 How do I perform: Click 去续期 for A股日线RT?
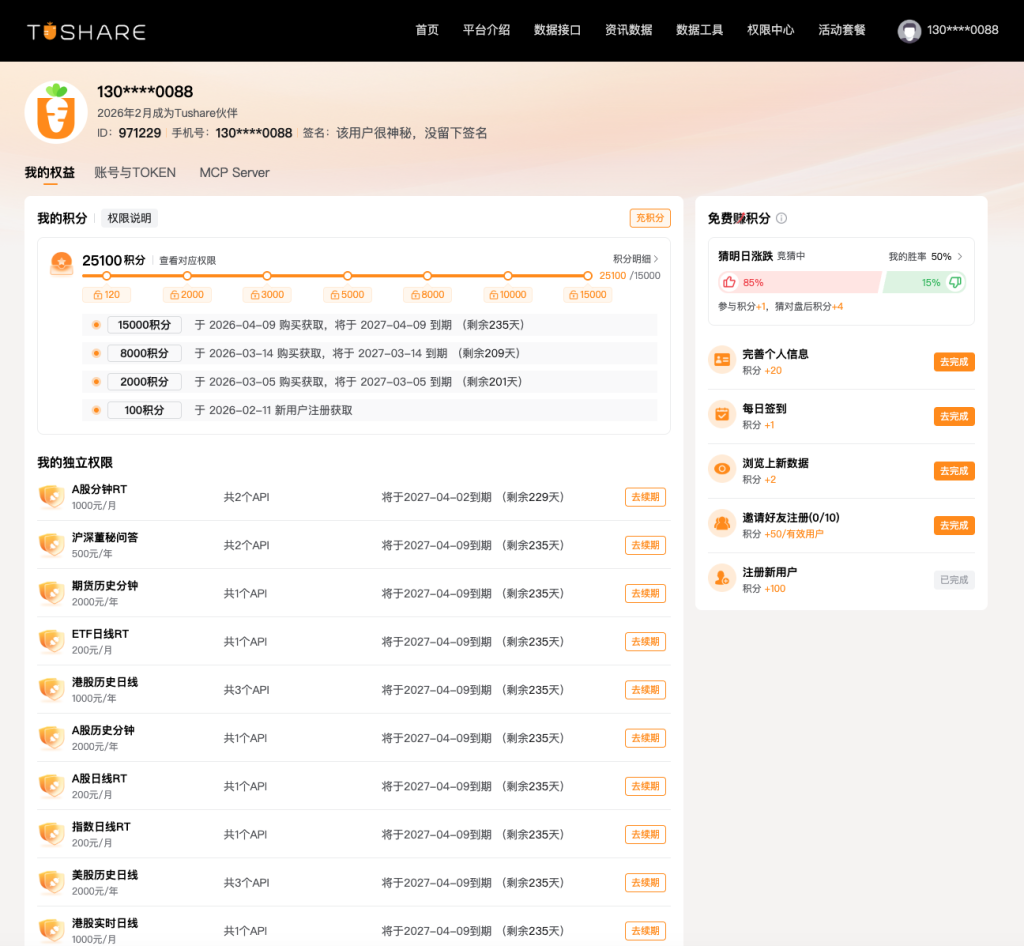pyautogui.click(x=645, y=786)
